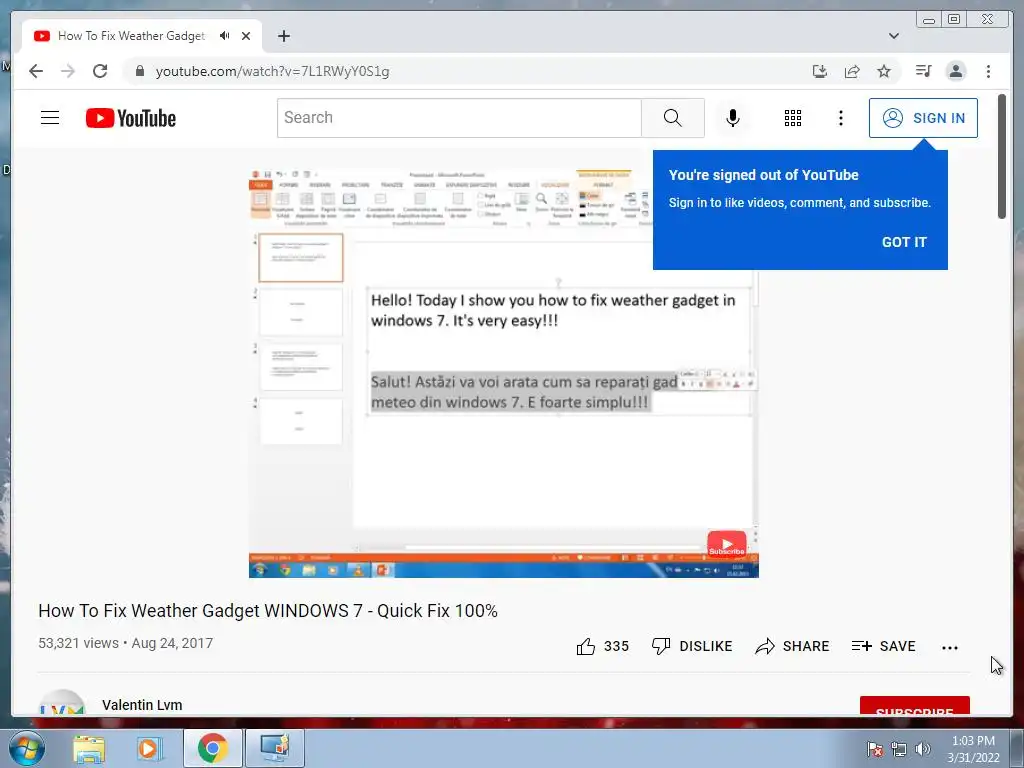Select the How To Fix Weather Gadget tab
Image resolution: width=1024 pixels, height=768 pixels.
pos(142,36)
